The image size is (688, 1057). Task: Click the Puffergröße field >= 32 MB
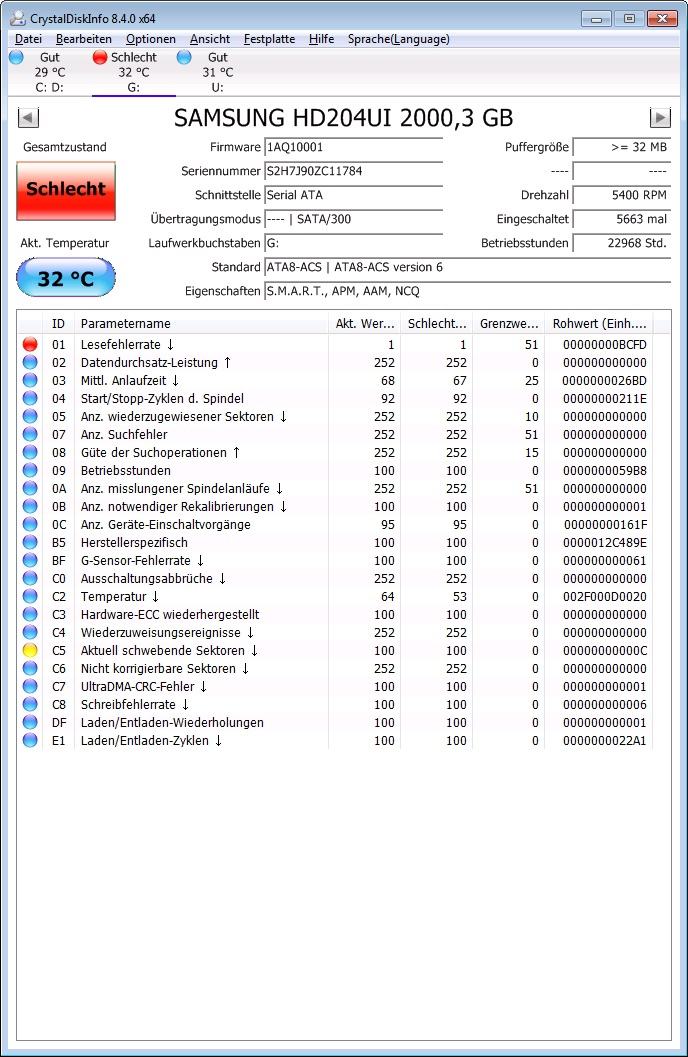coord(622,147)
